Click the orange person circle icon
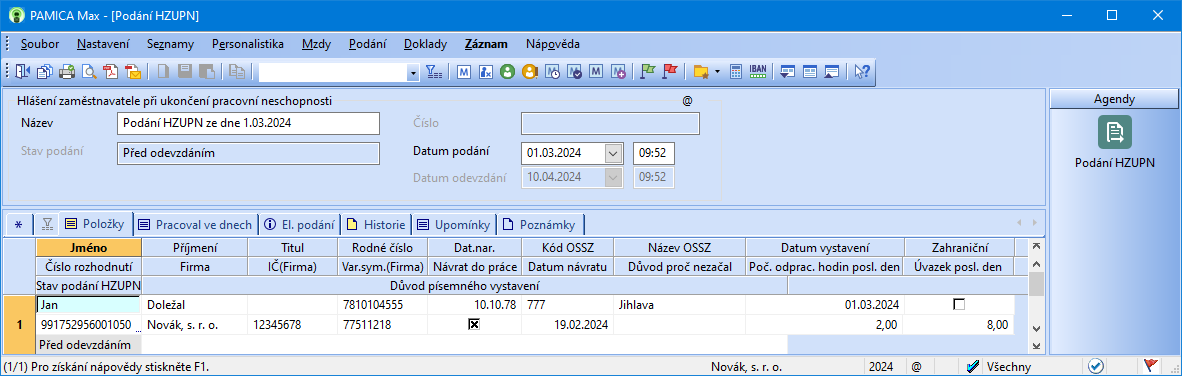Viewport: 1182px width, 376px height. [530, 72]
